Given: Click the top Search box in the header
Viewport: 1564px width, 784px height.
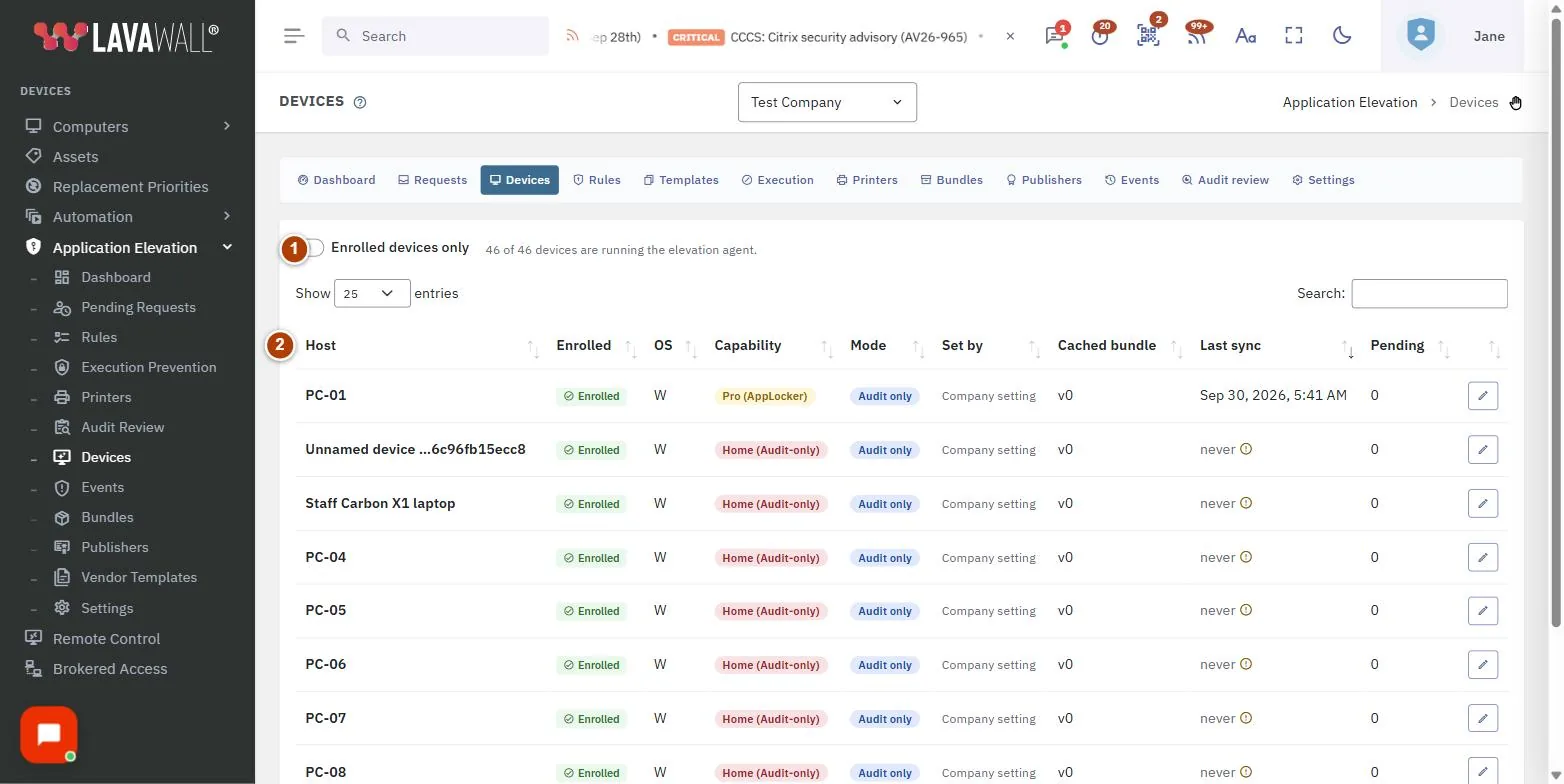Looking at the screenshot, I should click(435, 36).
